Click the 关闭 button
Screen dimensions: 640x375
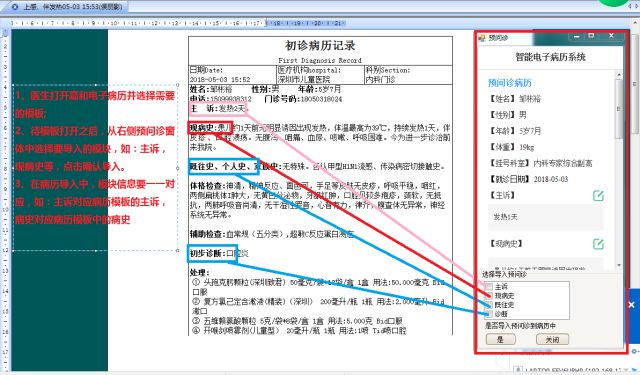552,339
